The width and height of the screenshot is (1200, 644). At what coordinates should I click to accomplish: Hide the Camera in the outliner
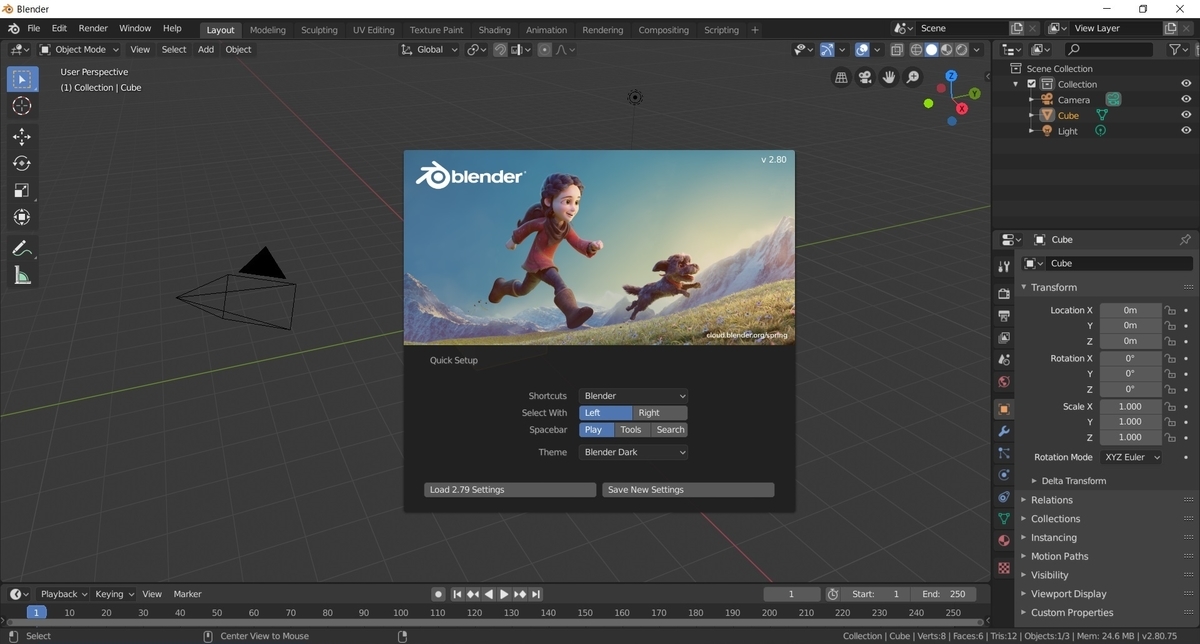tap(1186, 100)
